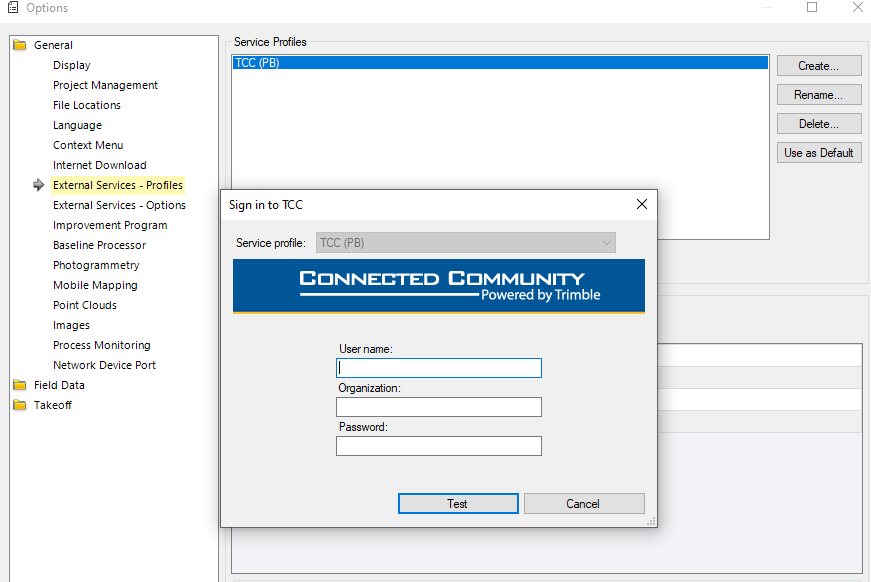Click the Takeoff folder icon
Screen dimensions: 871x582
[x=19, y=405]
